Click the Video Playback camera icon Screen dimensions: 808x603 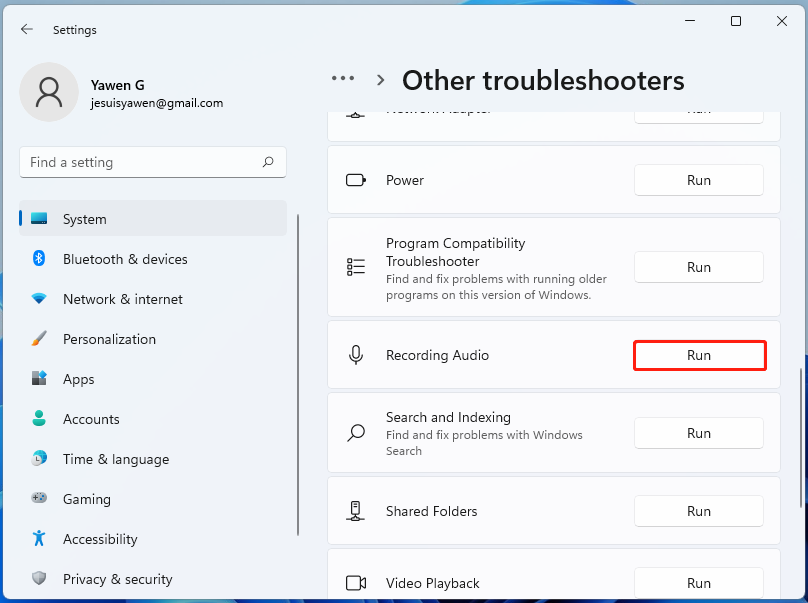[x=356, y=583]
